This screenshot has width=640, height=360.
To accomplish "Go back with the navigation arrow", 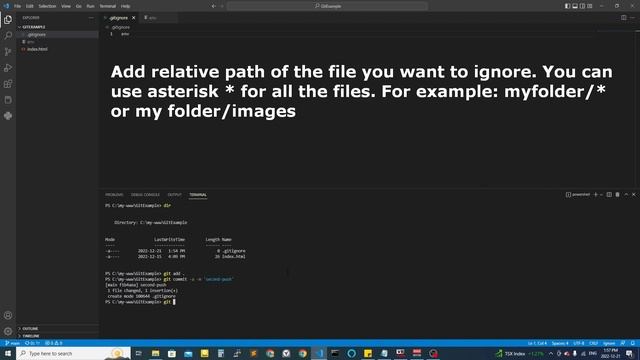I will coord(213,6).
